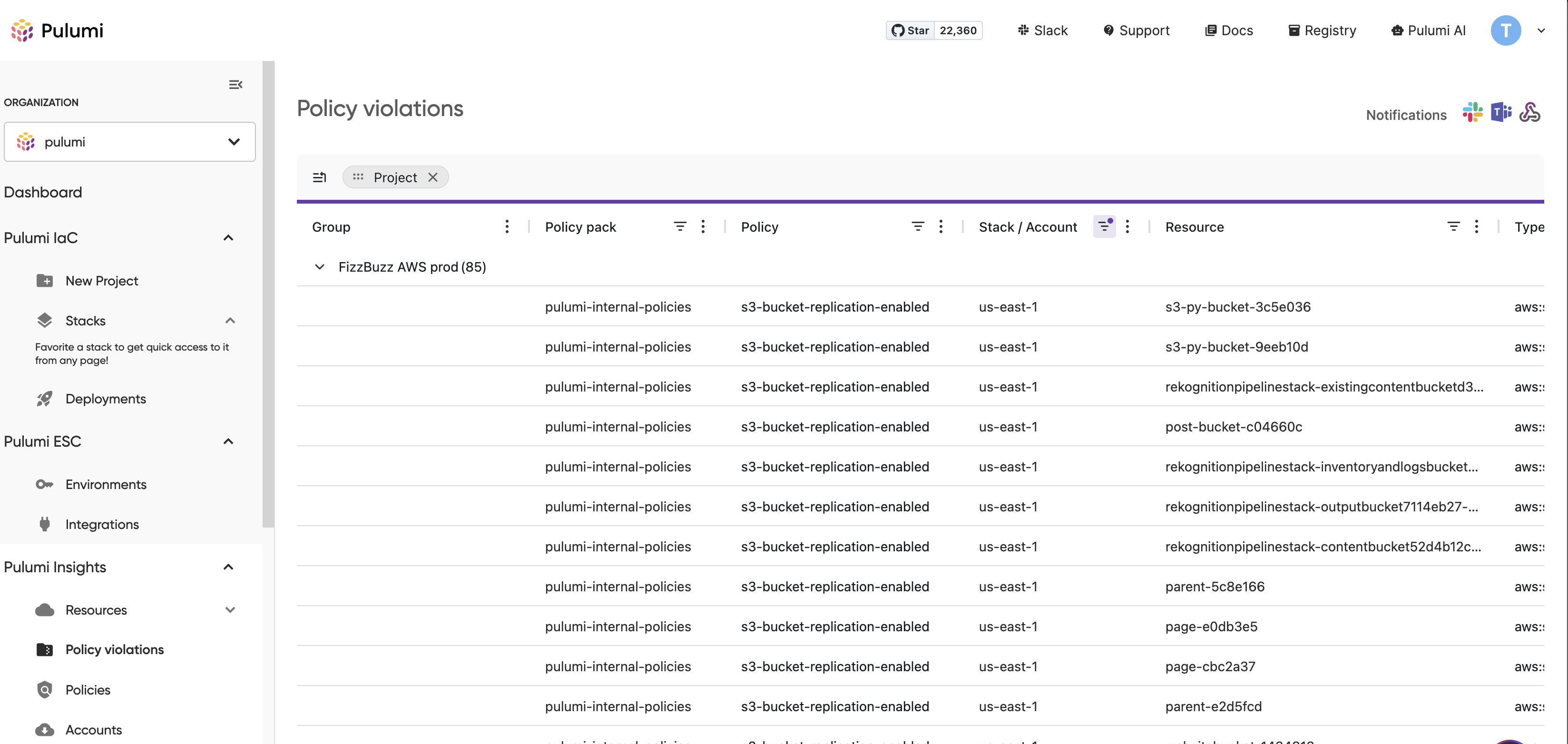
Task: Click the Slack notifications icon
Action: 1472,113
